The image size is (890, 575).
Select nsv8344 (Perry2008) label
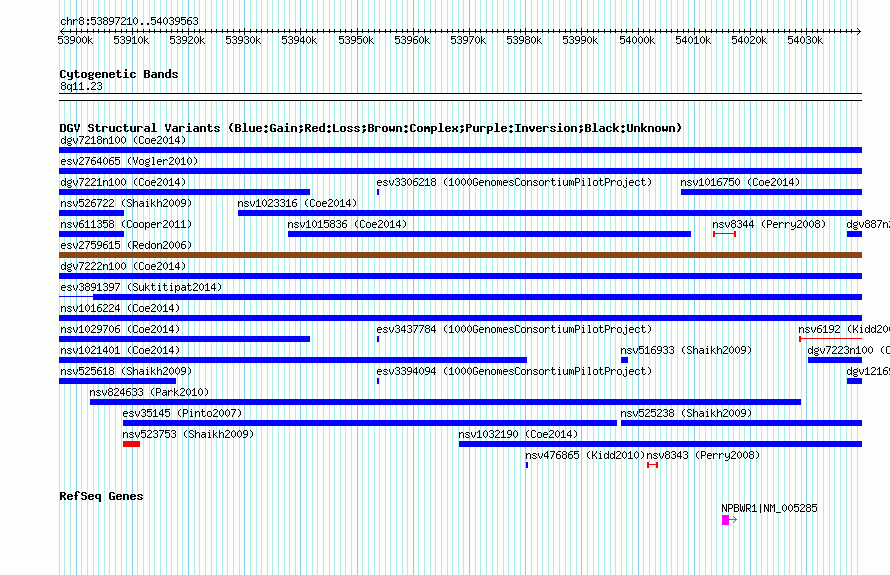[x=769, y=224]
